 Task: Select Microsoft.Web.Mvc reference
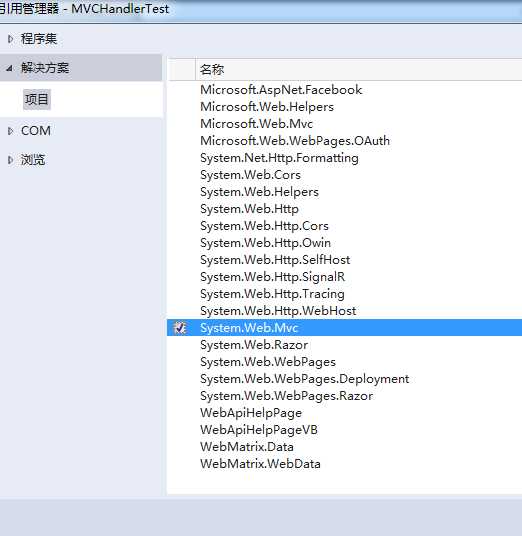(x=256, y=124)
